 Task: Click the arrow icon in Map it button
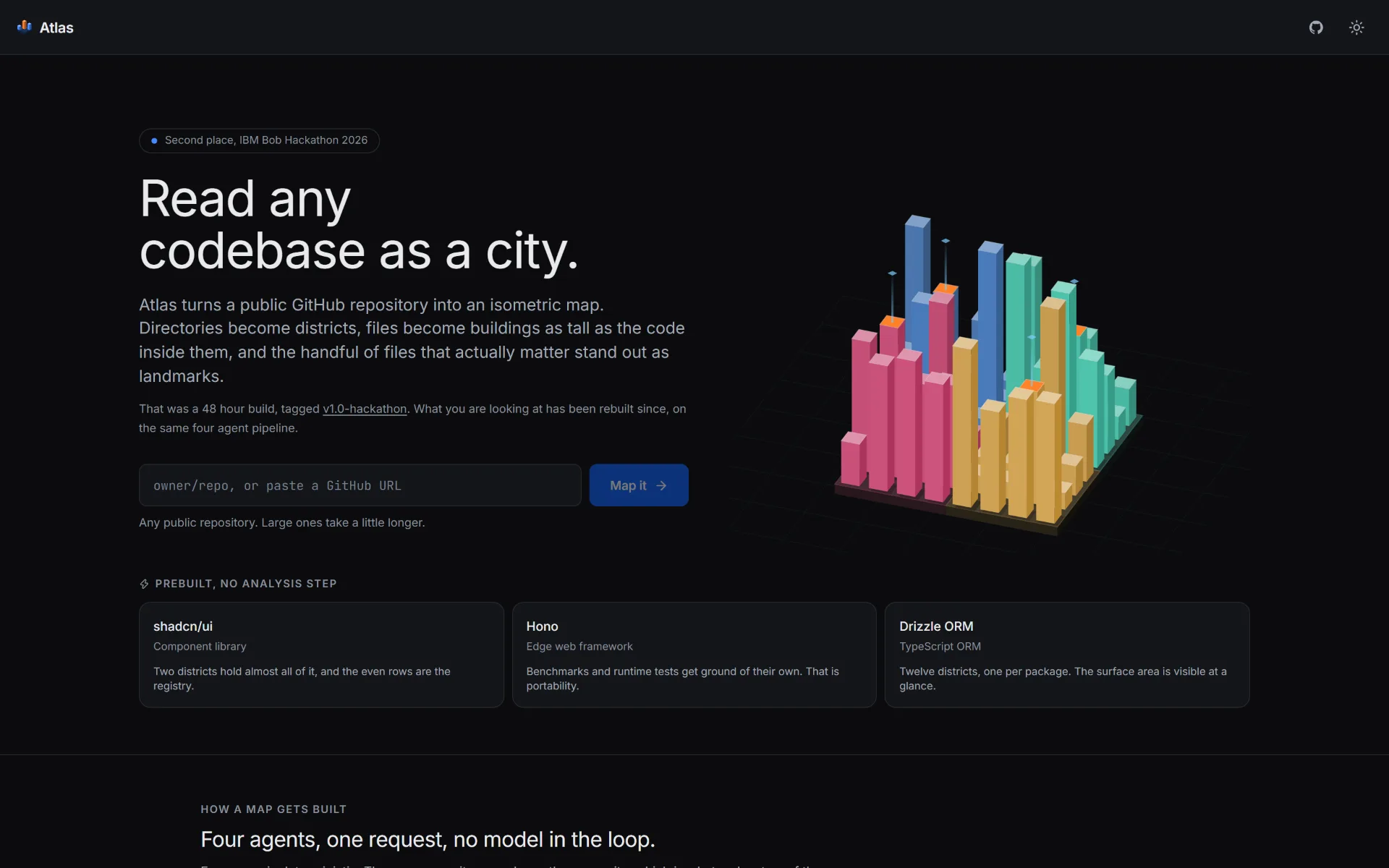[x=661, y=485]
